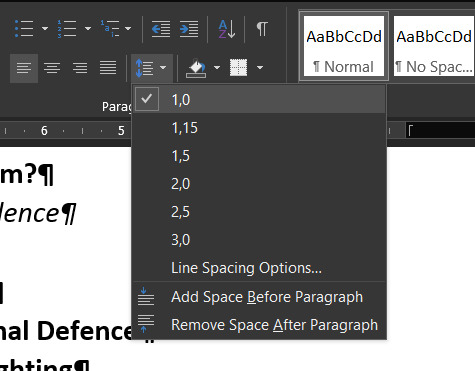
Task: Open the Bullets dropdown arrow
Action: (45, 29)
